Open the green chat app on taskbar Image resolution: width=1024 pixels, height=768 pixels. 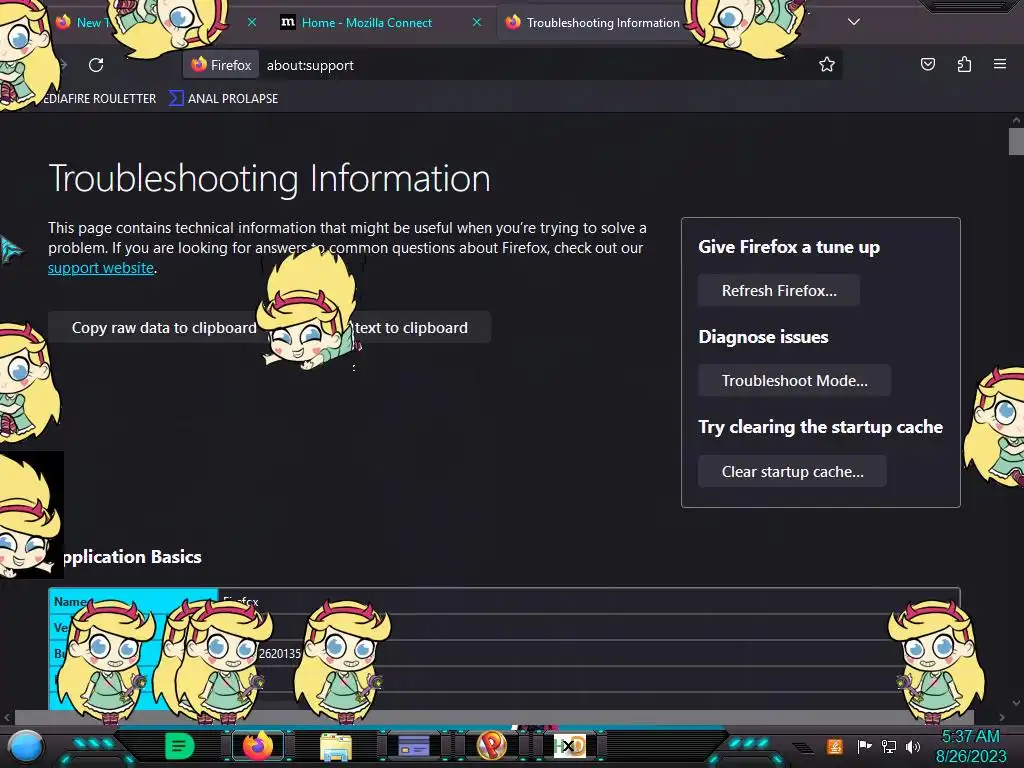pyautogui.click(x=179, y=746)
